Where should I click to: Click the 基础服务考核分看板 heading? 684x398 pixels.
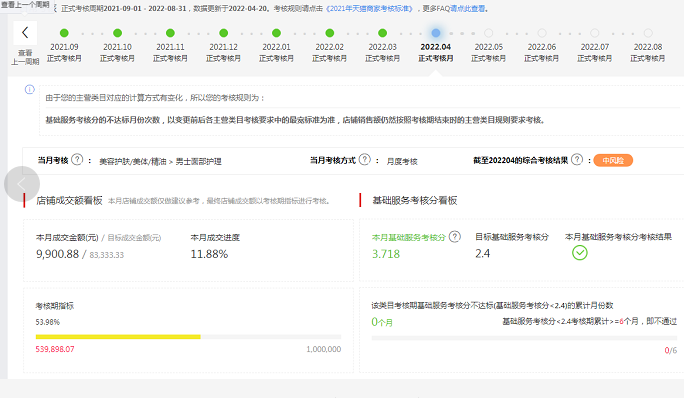(414, 200)
